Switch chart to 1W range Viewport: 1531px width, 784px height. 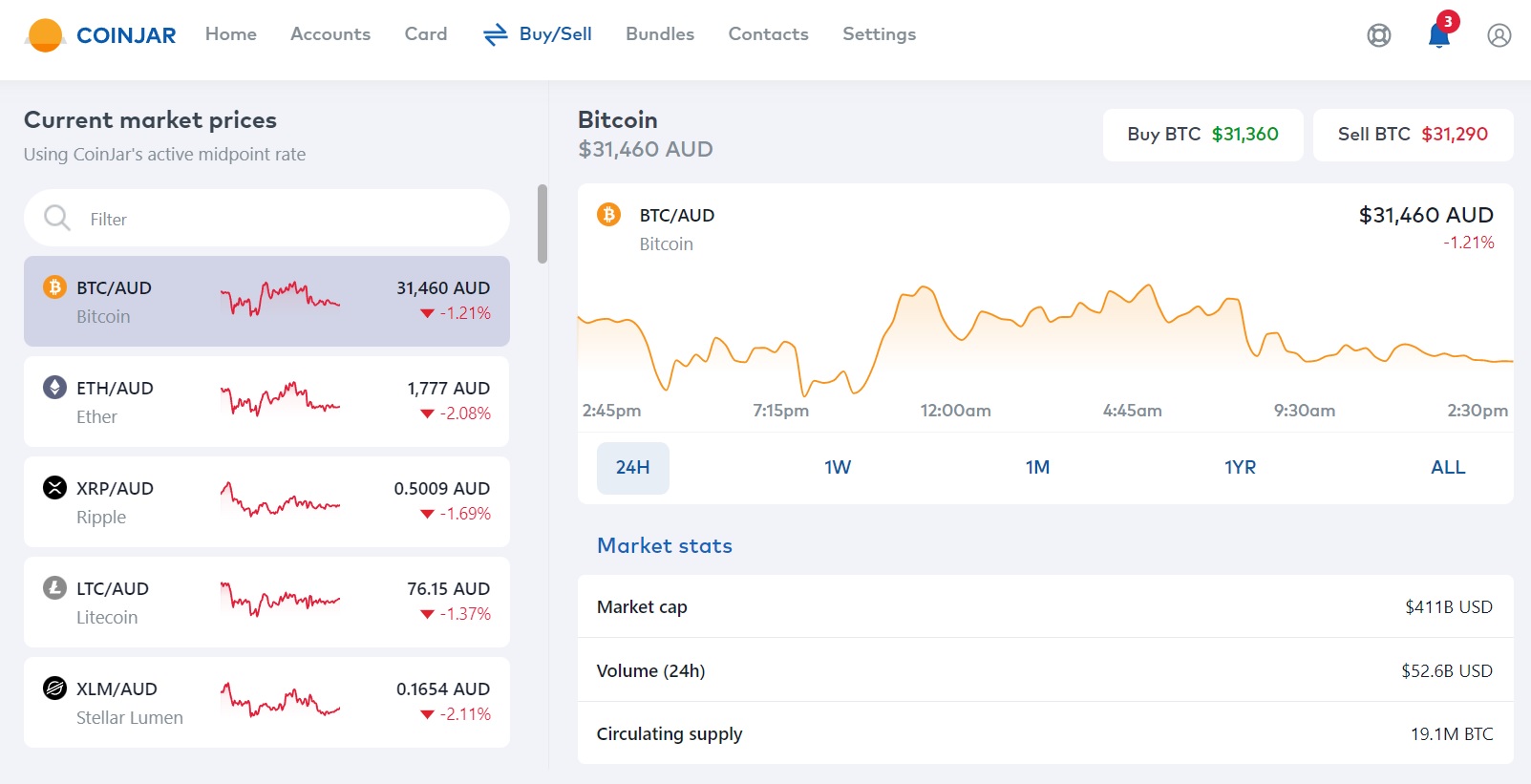pyautogui.click(x=838, y=468)
